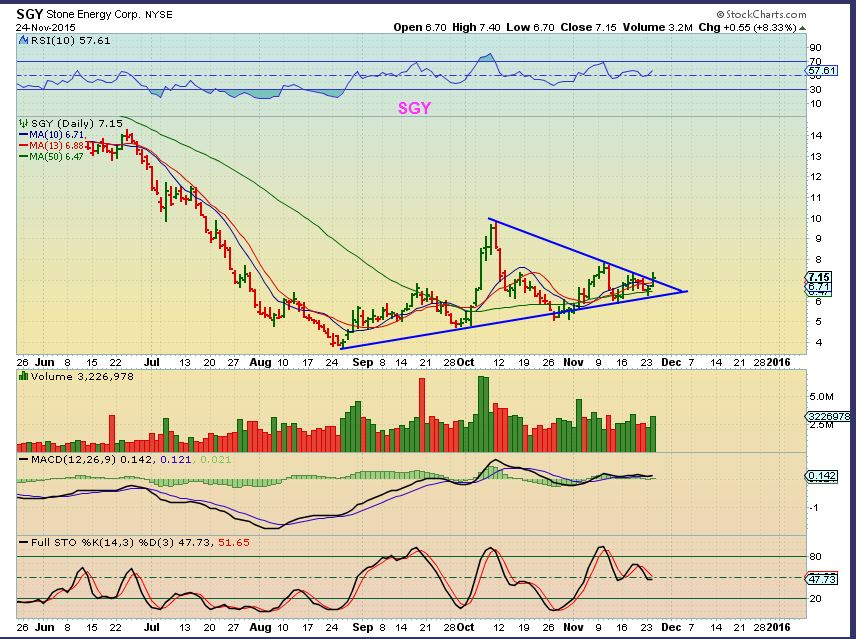Click the 2.5M volume axis label
The width and height of the screenshot is (856, 639).
821,425
